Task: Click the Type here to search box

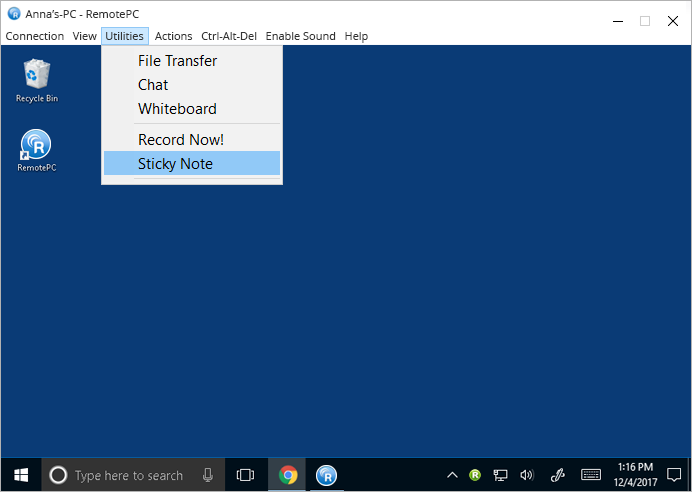Action: pos(133,475)
